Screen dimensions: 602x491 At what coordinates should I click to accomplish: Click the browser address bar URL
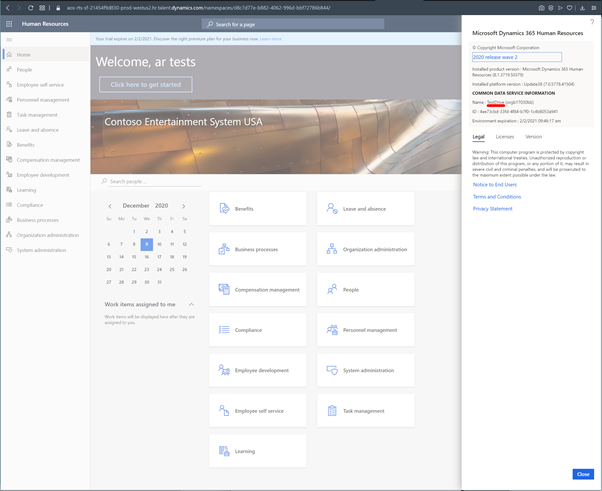pos(198,8)
